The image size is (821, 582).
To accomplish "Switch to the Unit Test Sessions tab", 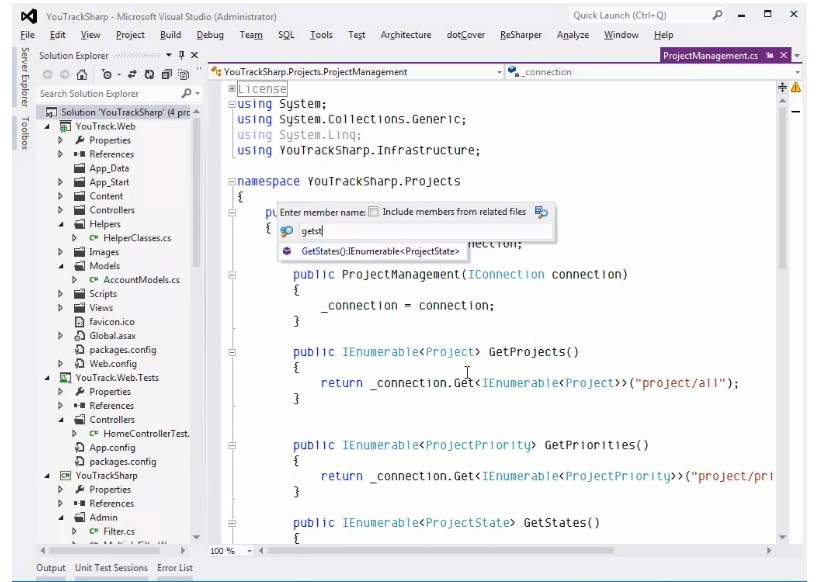I will coord(111,568).
